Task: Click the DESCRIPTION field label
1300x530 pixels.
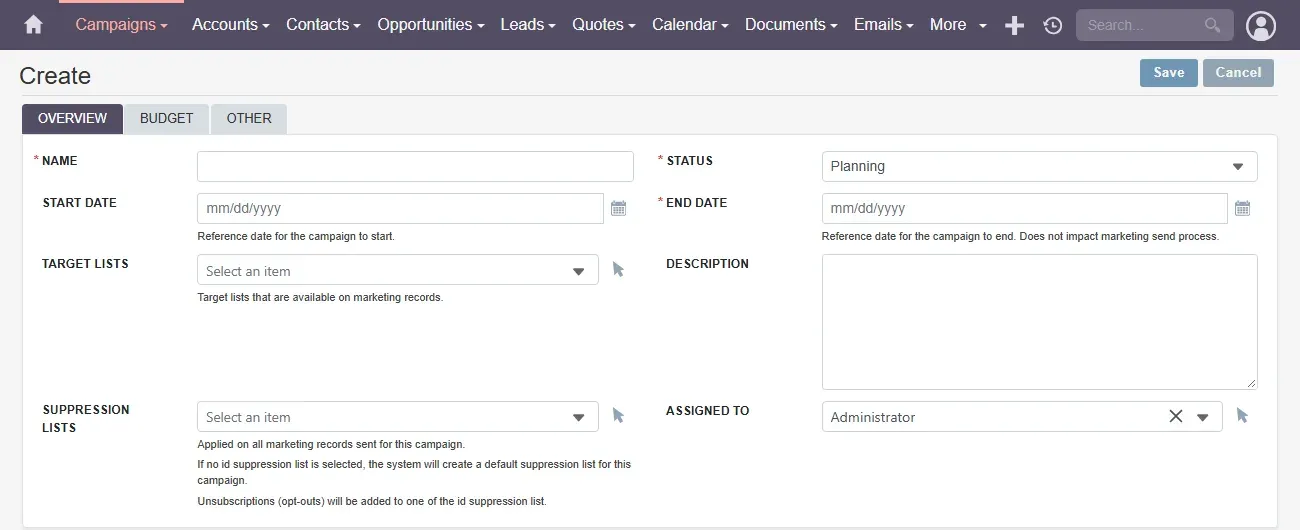Action: [707, 264]
